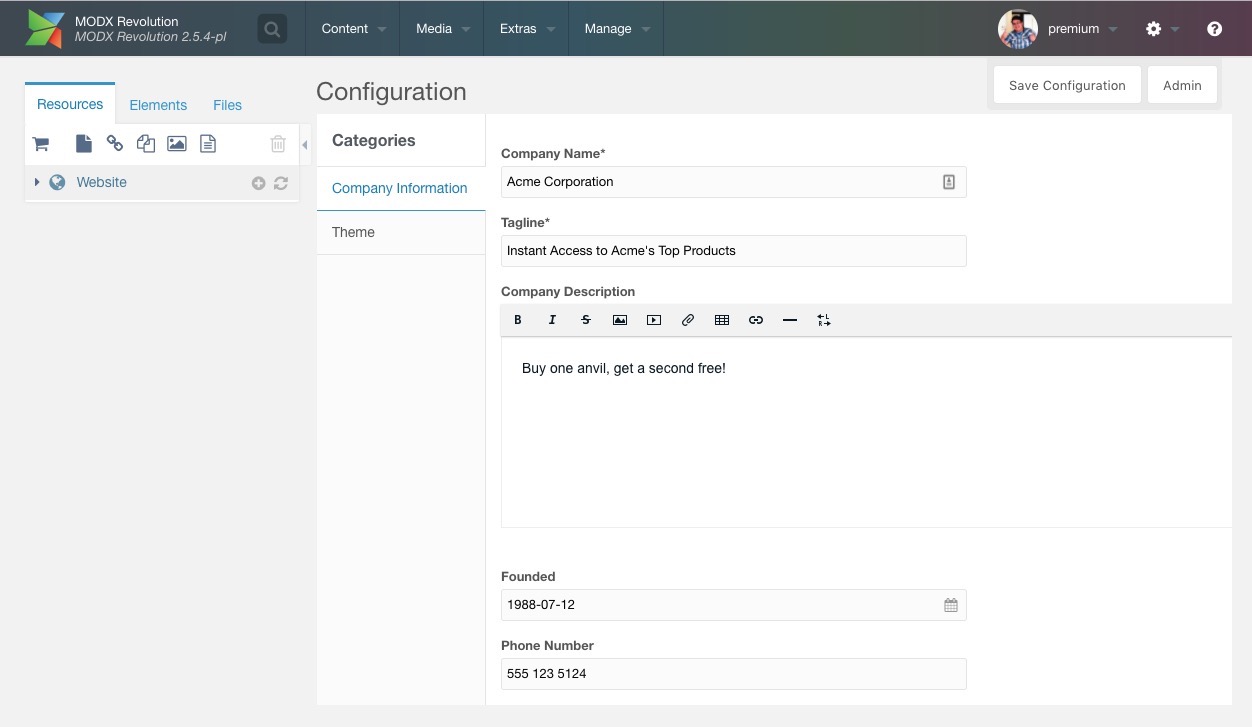Image resolution: width=1252 pixels, height=727 pixels.
Task: Open the Extras dropdown menu
Action: click(x=526, y=29)
